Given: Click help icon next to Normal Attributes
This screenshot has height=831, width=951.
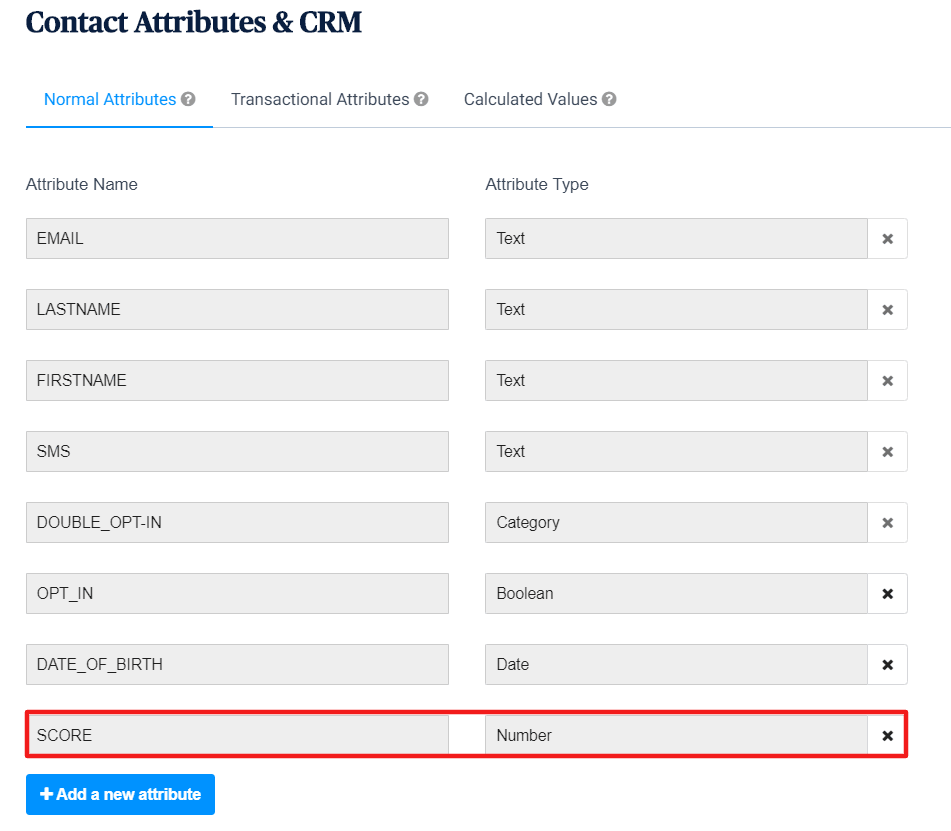Looking at the screenshot, I should [188, 100].
